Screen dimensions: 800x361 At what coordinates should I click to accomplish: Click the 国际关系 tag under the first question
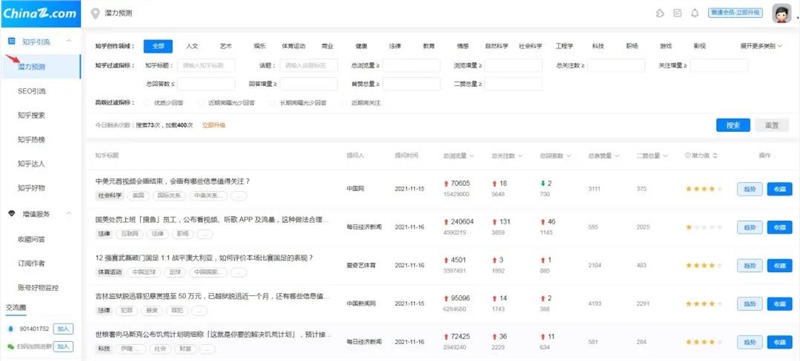pyautogui.click(x=169, y=195)
